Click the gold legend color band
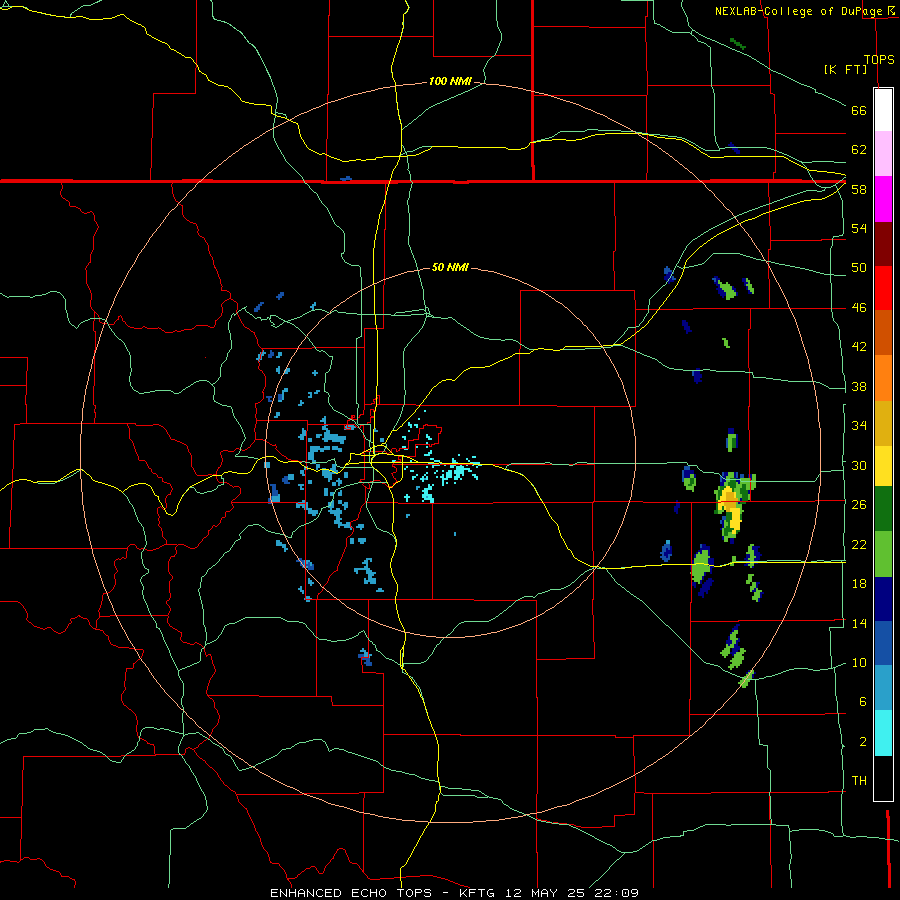The width and height of the screenshot is (900, 900). point(883,423)
